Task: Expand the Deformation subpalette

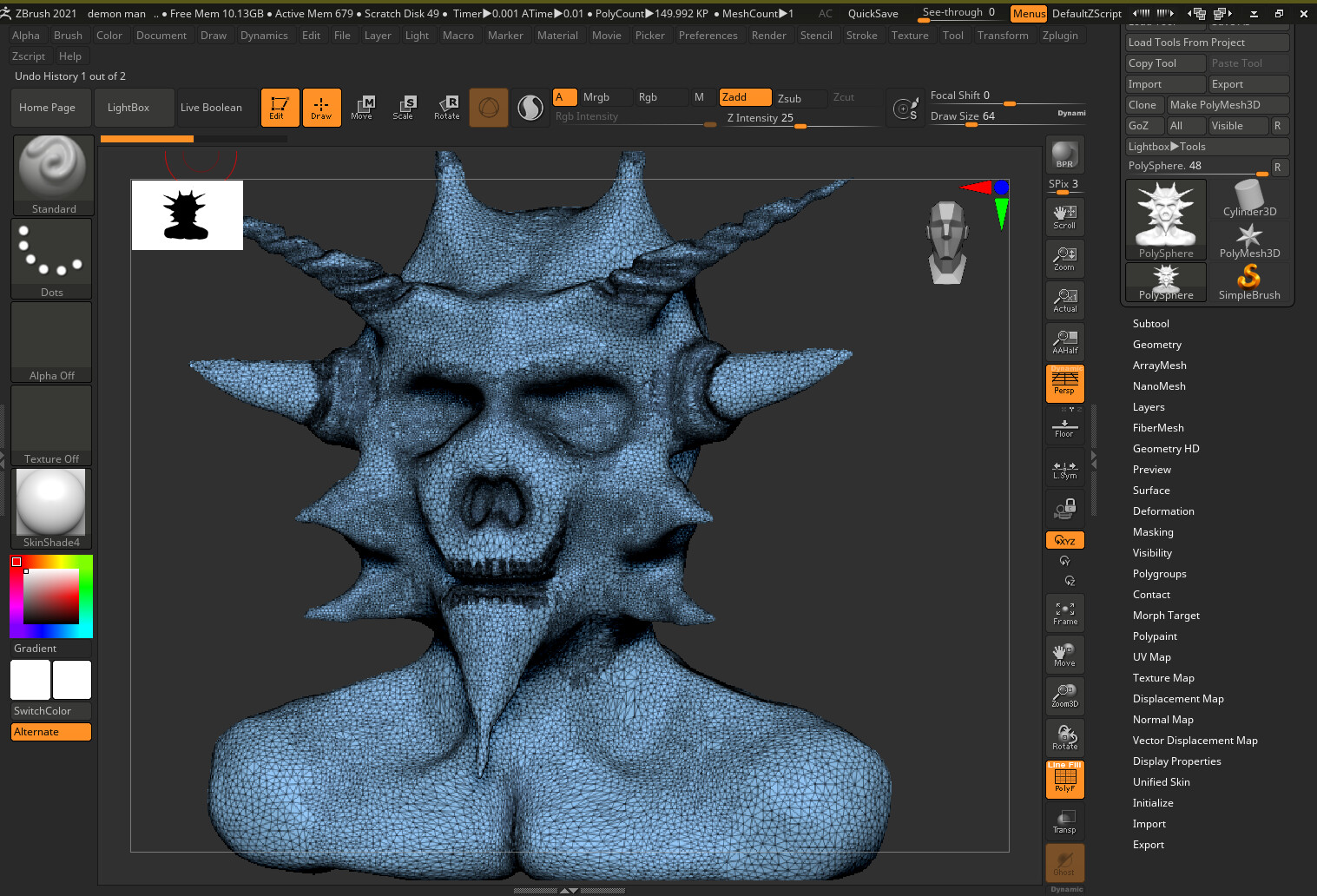Action: 1163,511
